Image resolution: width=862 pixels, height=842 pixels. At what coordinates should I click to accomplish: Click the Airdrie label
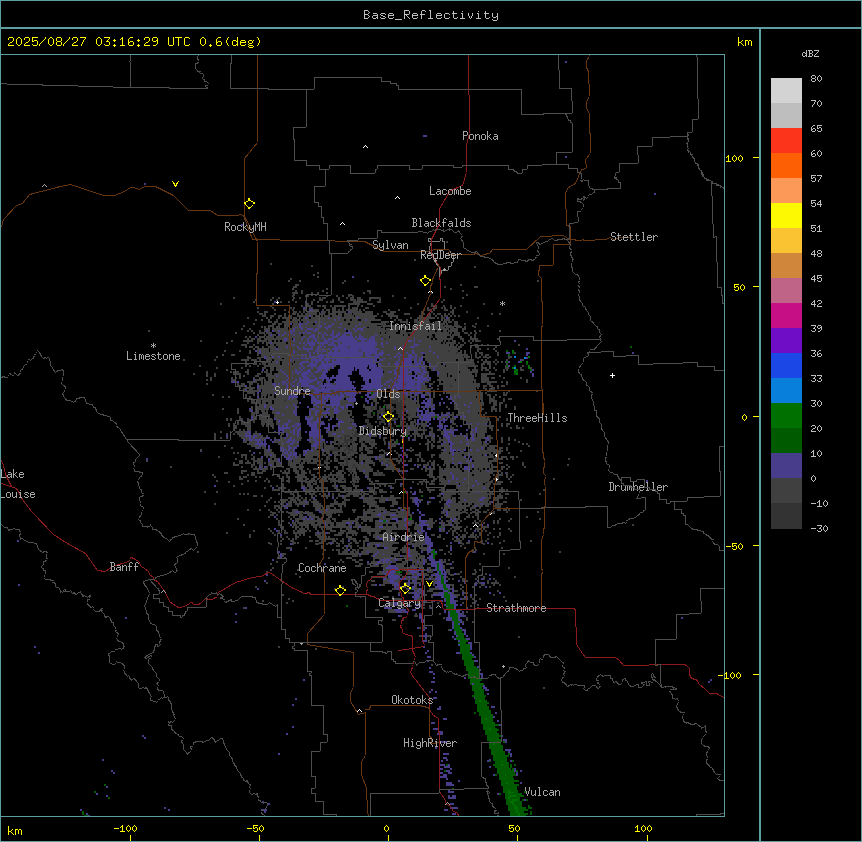click(404, 537)
